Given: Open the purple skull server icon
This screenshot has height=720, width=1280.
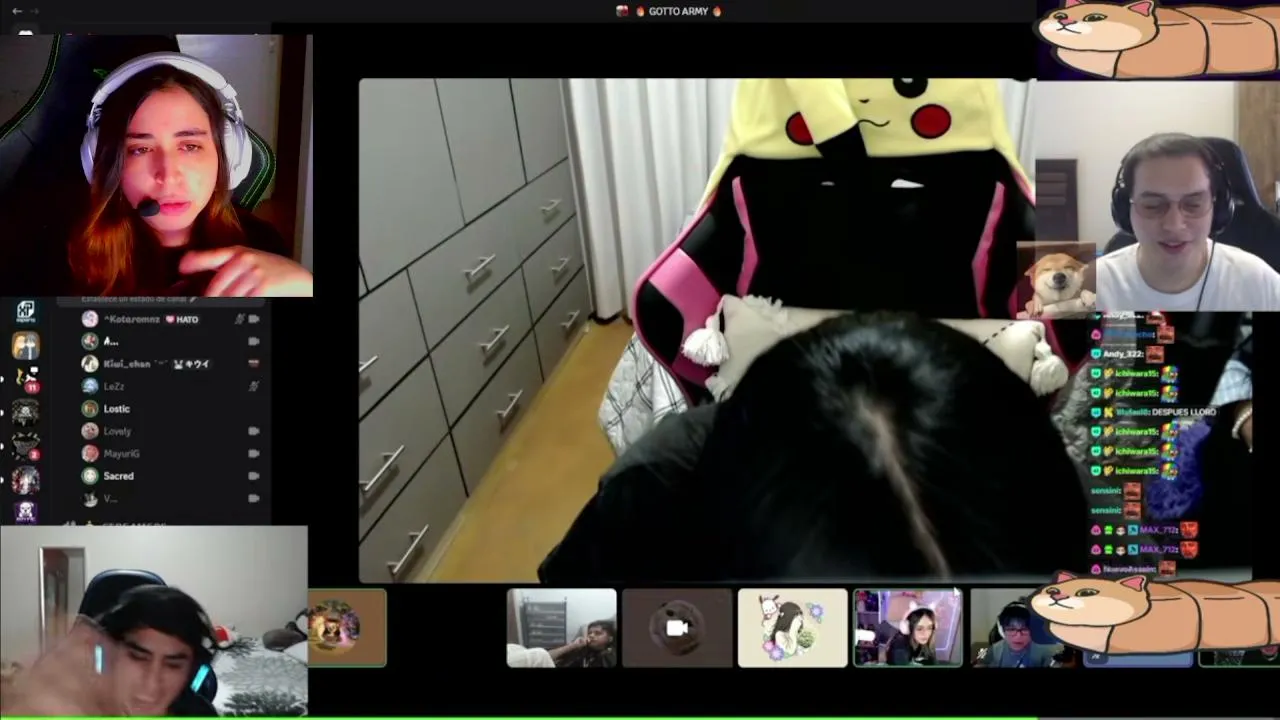Looking at the screenshot, I should (25, 512).
